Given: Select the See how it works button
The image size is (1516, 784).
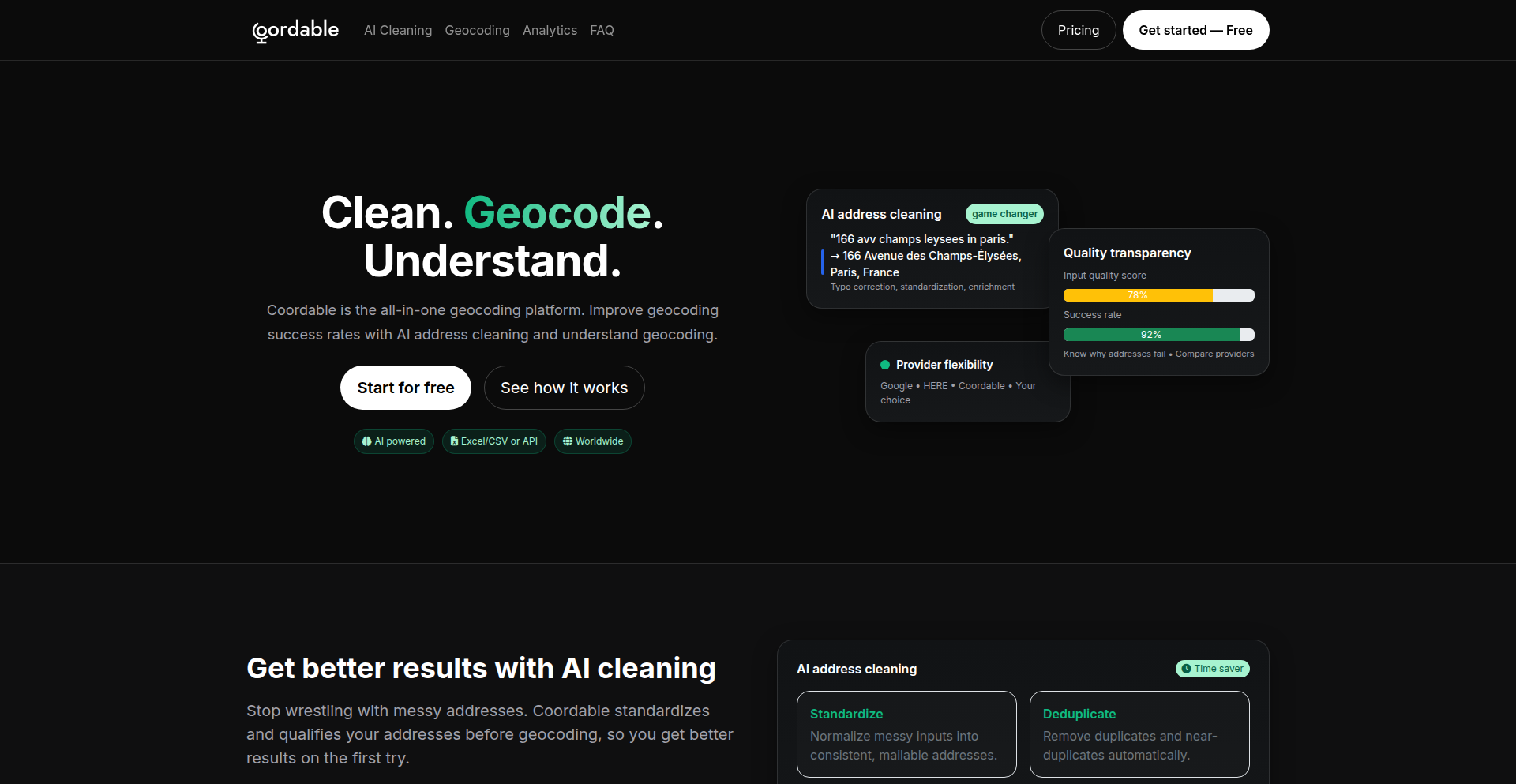Looking at the screenshot, I should pyautogui.click(x=565, y=388).
